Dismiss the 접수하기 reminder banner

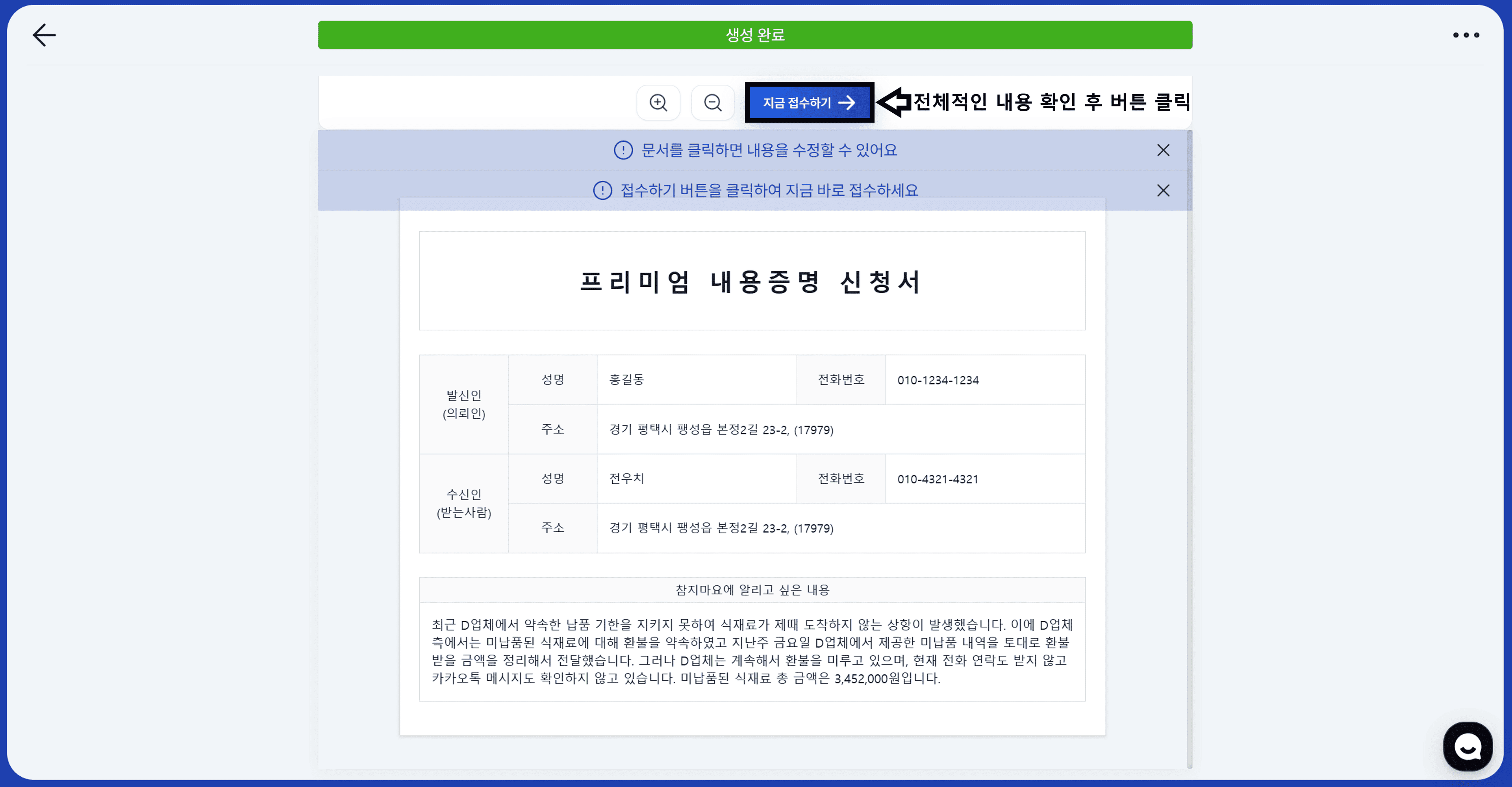pos(1164,190)
